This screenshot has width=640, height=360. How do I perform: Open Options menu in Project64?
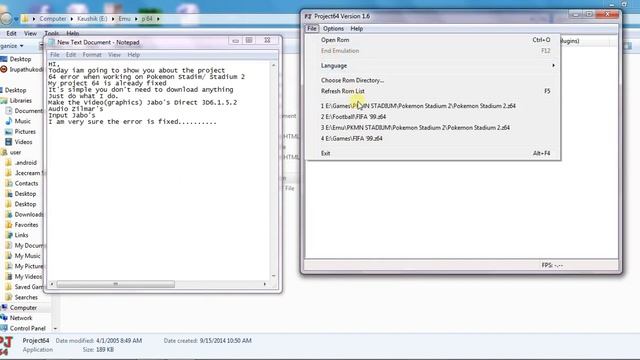point(333,29)
